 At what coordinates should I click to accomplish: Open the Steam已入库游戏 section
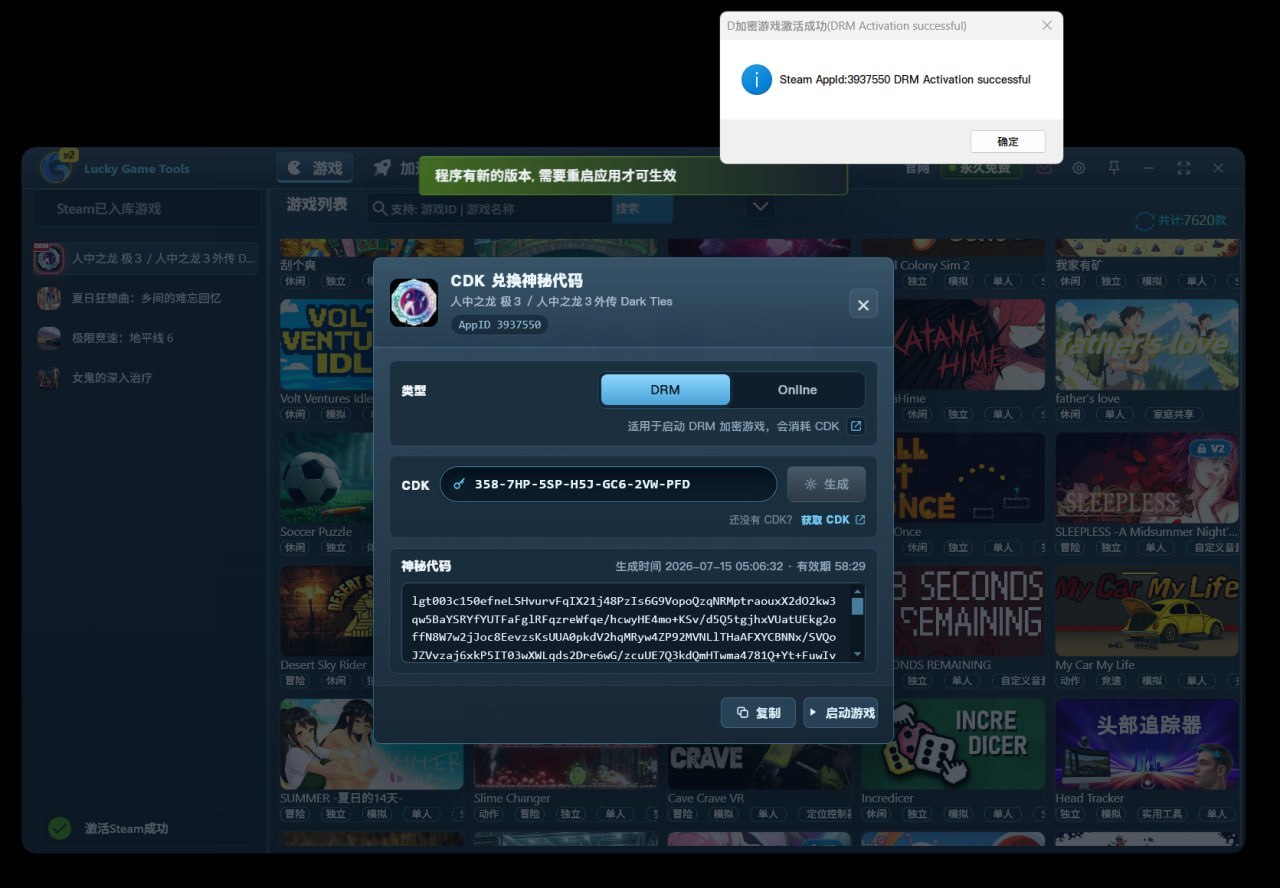pyautogui.click(x=147, y=209)
